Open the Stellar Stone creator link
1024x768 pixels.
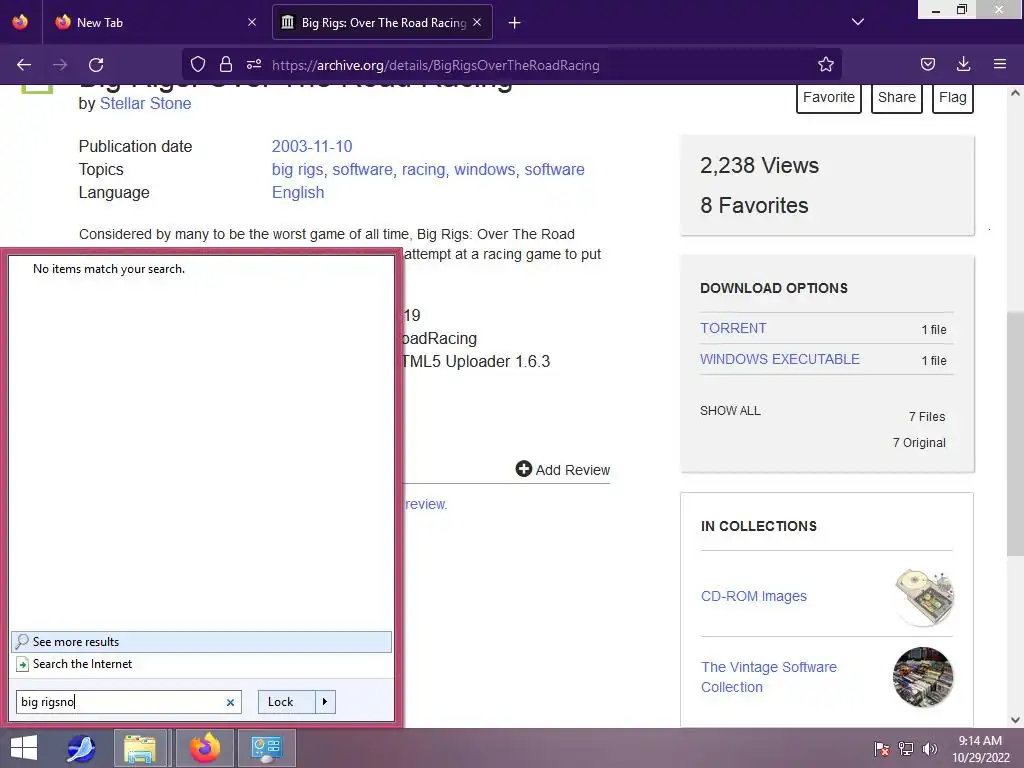(x=146, y=103)
